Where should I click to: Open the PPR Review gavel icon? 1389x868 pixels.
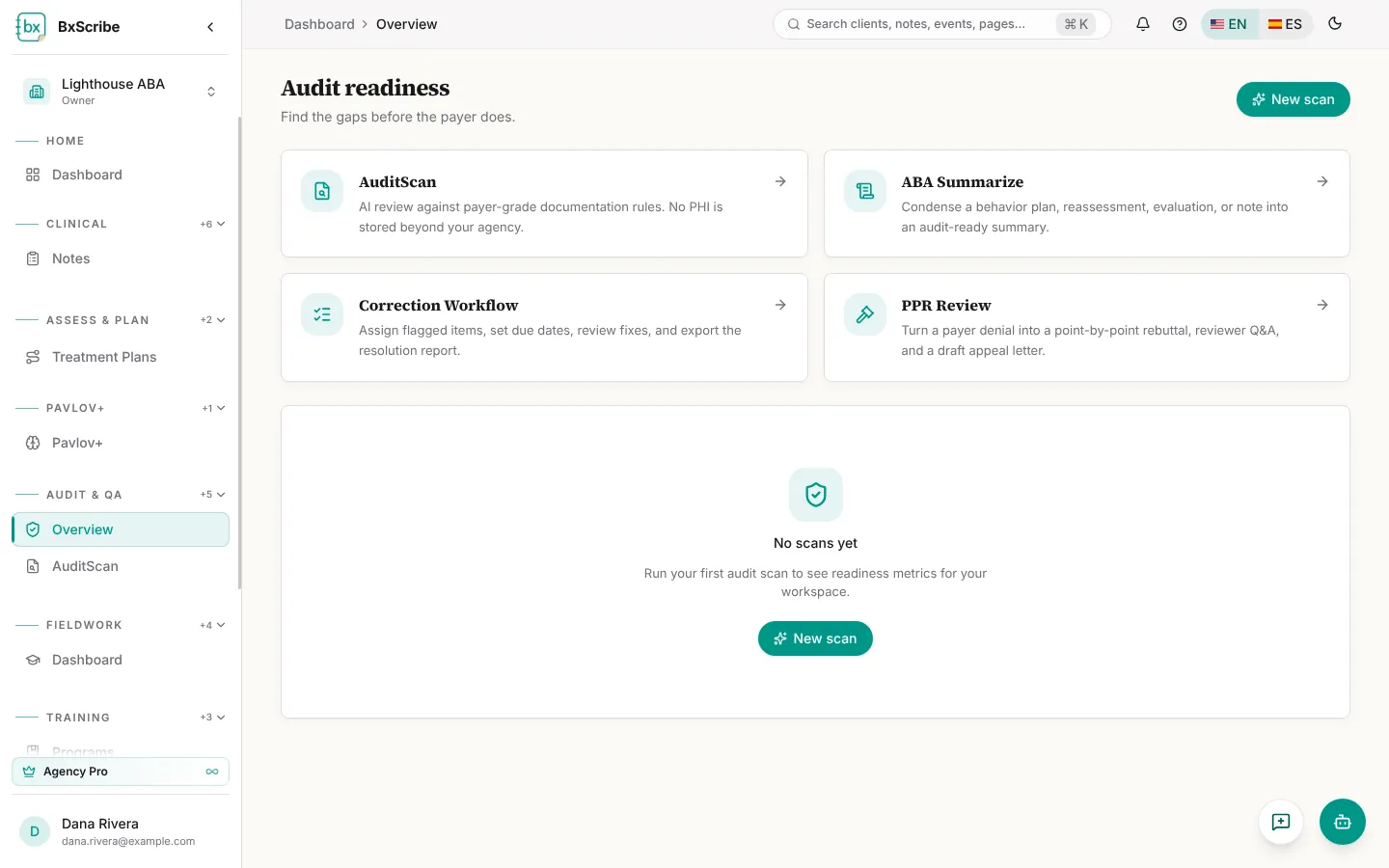[x=865, y=314]
